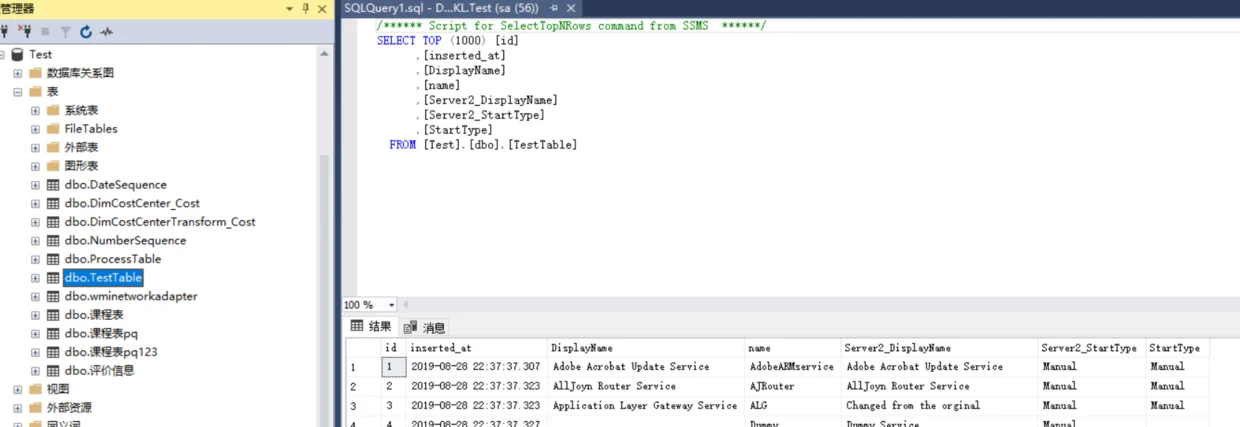Pin the SQLQuery1.sql tab
The width and height of the screenshot is (1240, 427).
point(553,8)
